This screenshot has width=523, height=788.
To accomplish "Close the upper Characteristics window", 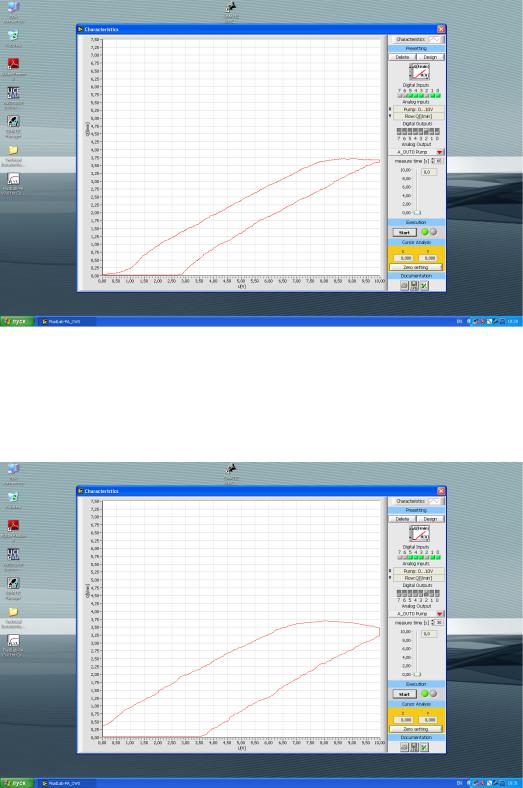I will click(441, 29).
